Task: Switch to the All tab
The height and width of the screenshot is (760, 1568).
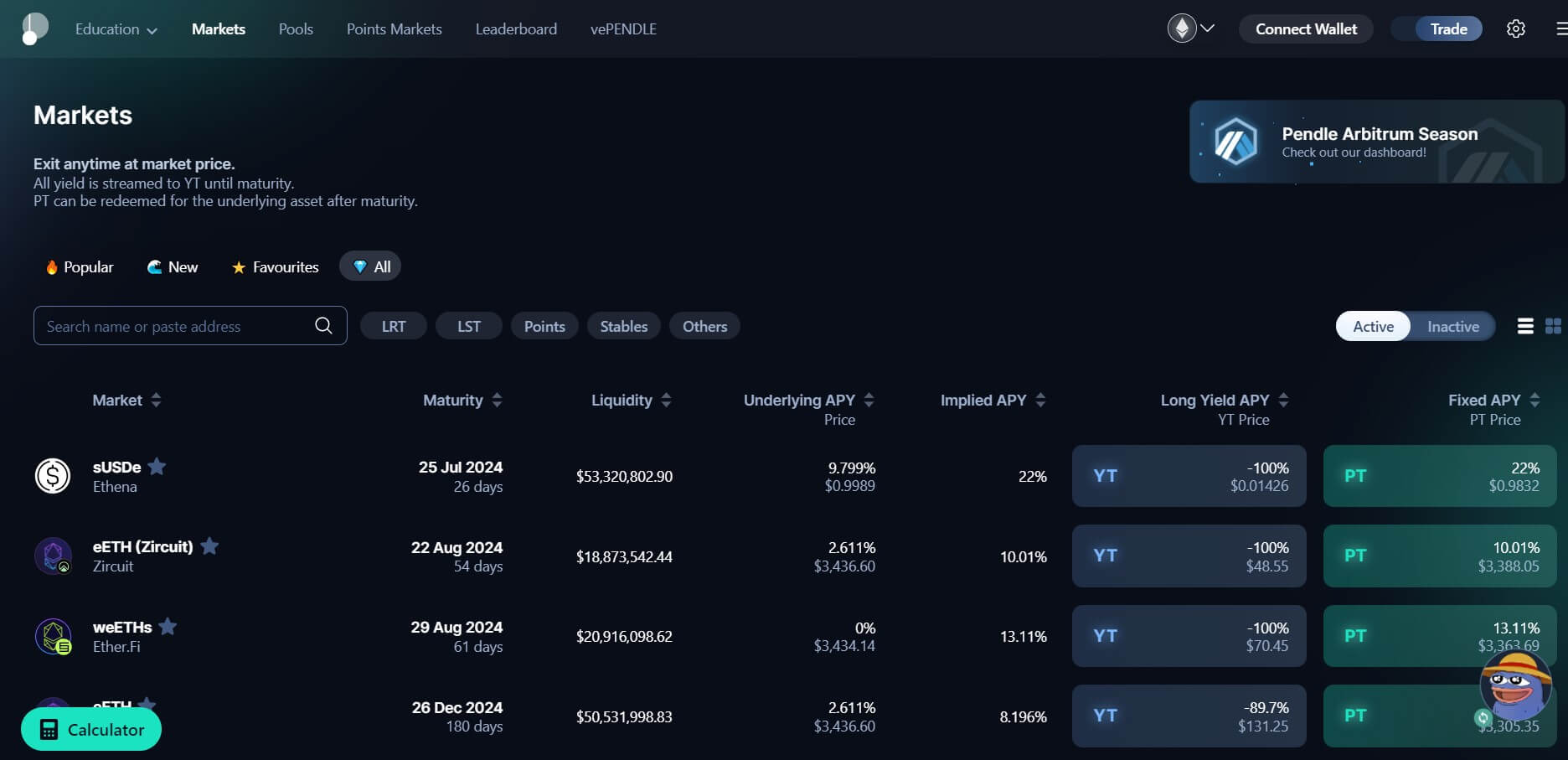Action: [370, 266]
